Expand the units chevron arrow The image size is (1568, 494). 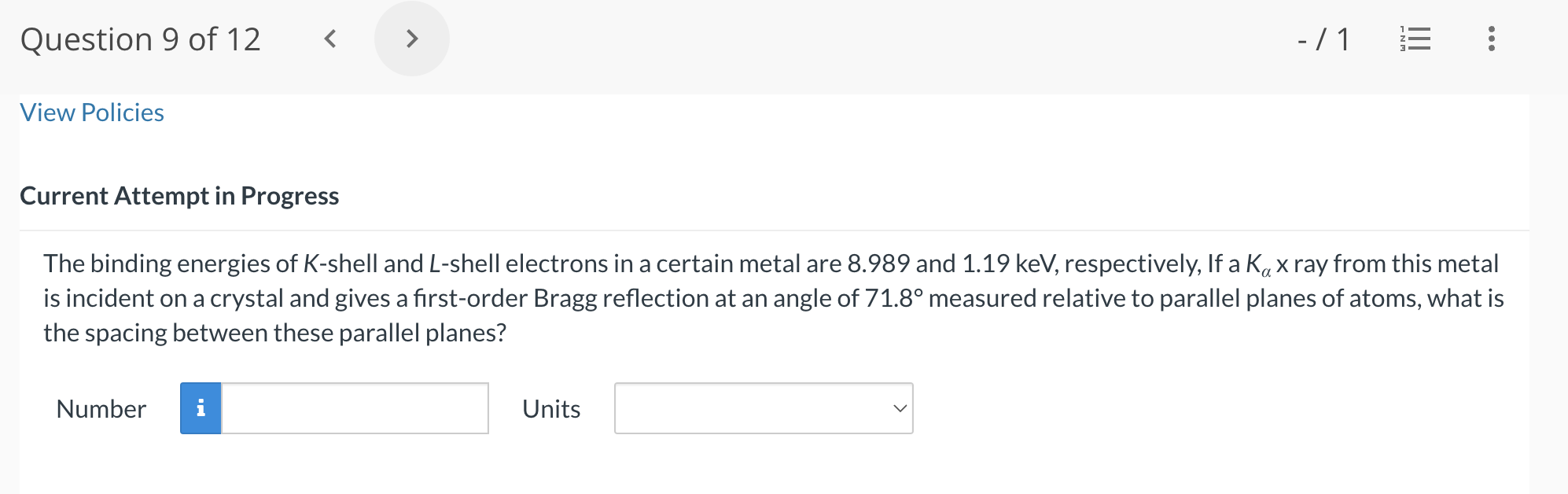pos(899,408)
